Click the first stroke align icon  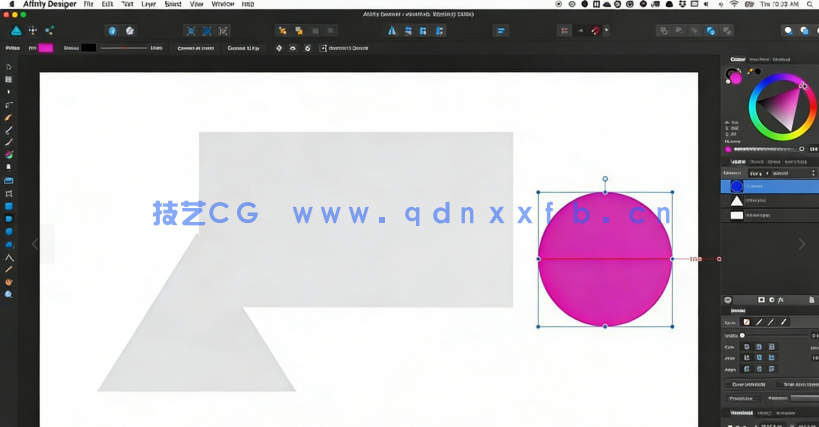[x=746, y=369]
